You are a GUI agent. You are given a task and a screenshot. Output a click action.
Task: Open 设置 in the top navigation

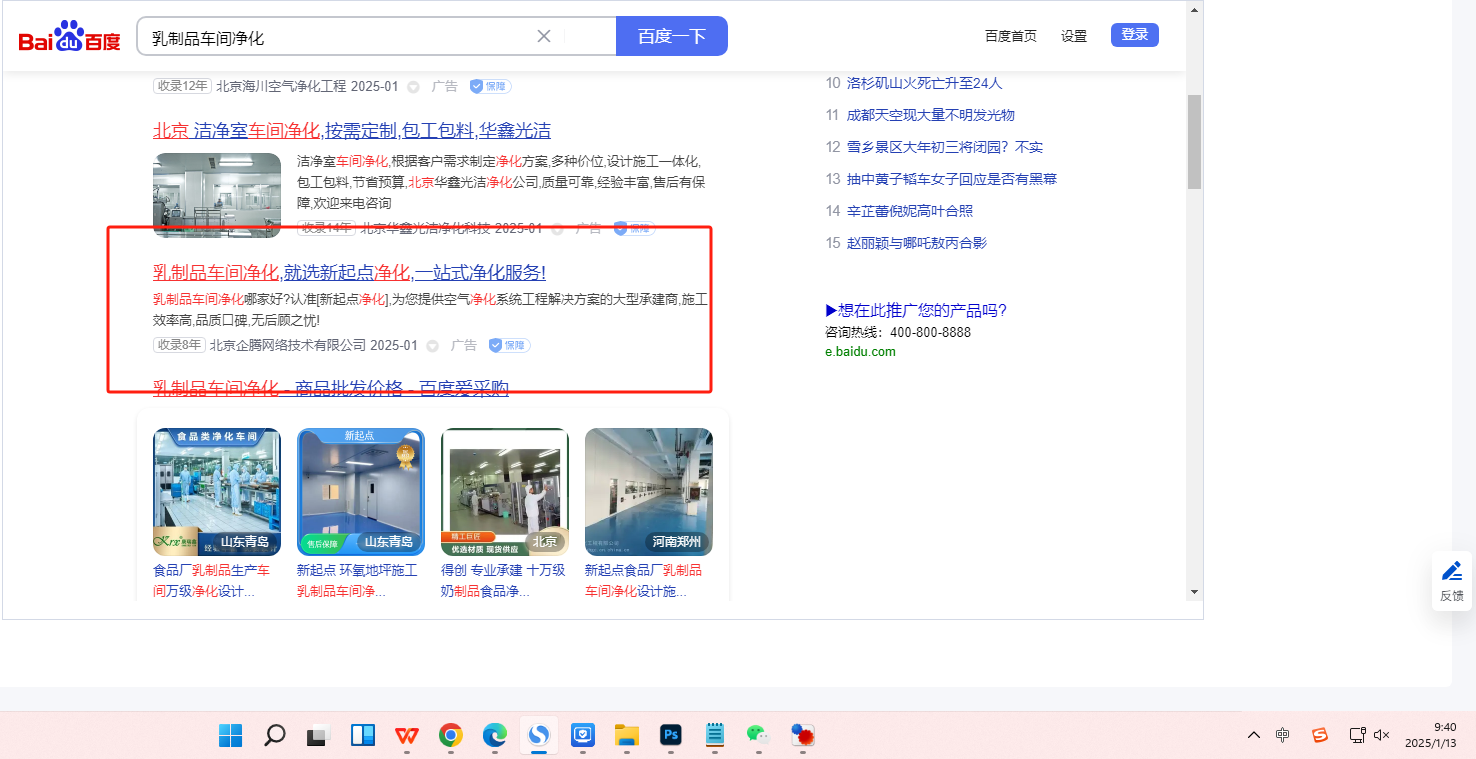1074,36
